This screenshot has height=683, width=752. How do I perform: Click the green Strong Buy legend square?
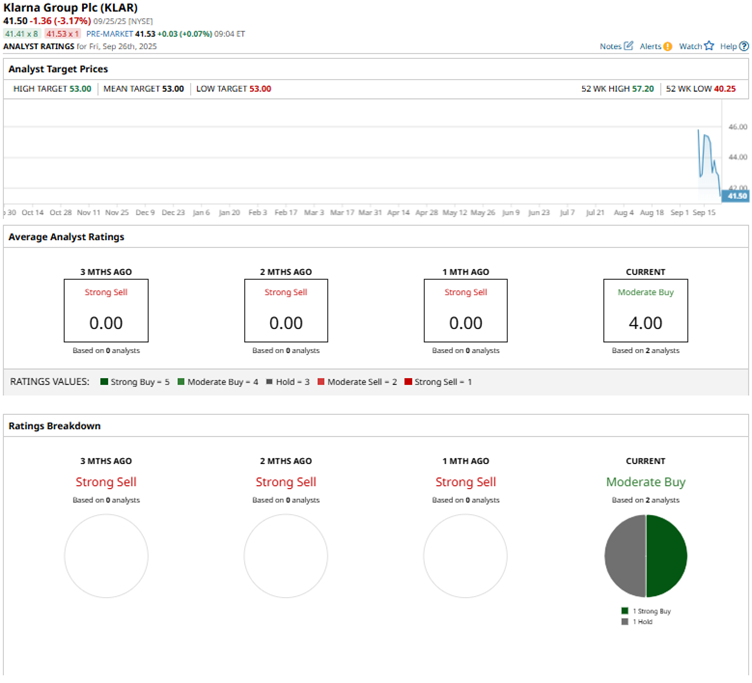(x=624, y=610)
